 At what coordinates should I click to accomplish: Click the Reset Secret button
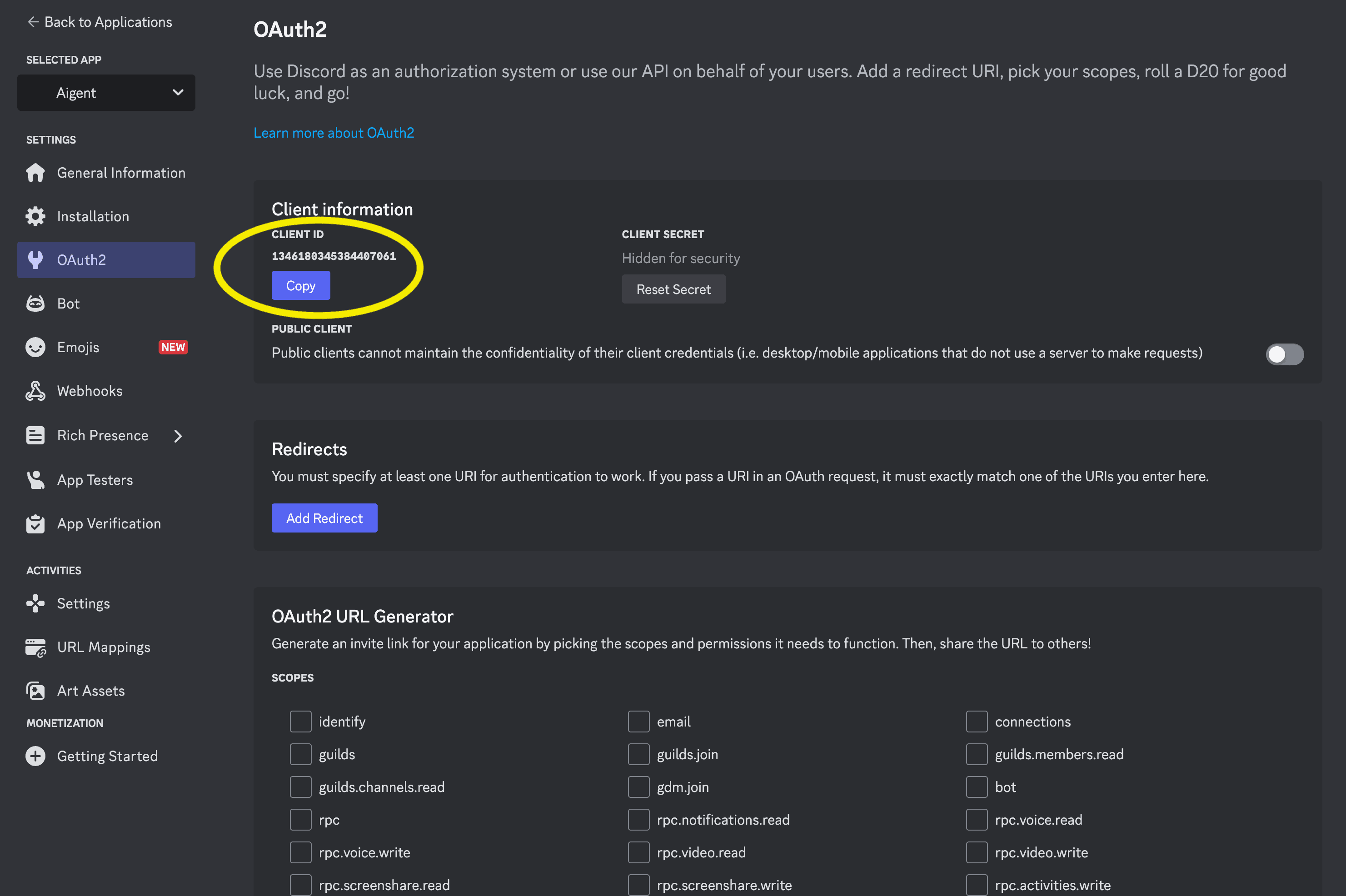(x=673, y=289)
